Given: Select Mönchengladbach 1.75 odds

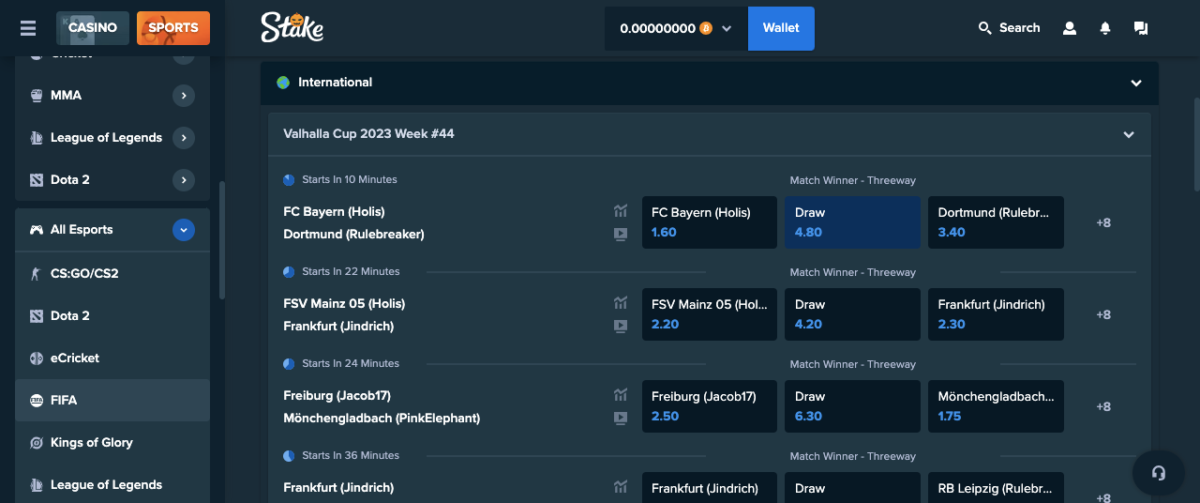Looking at the screenshot, I should pyautogui.click(x=995, y=406).
